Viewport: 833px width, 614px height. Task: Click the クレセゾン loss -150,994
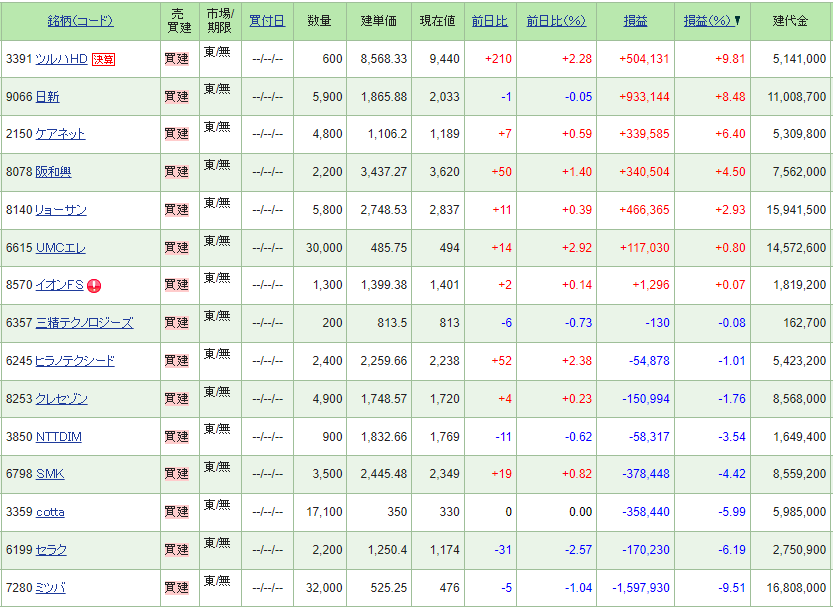646,398
